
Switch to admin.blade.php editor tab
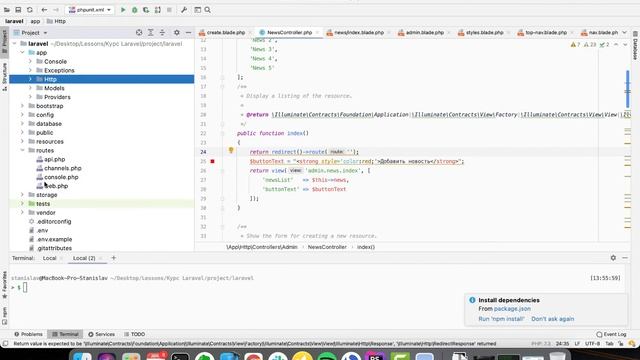[424, 32]
